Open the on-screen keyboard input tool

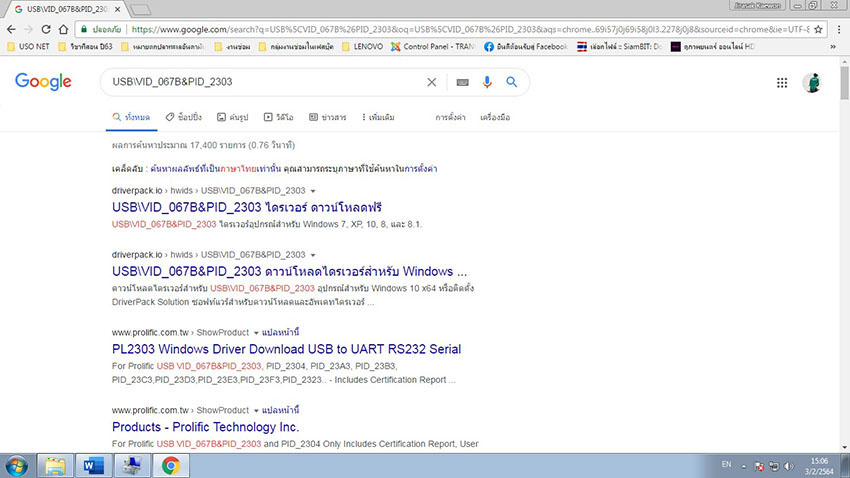[x=462, y=82]
